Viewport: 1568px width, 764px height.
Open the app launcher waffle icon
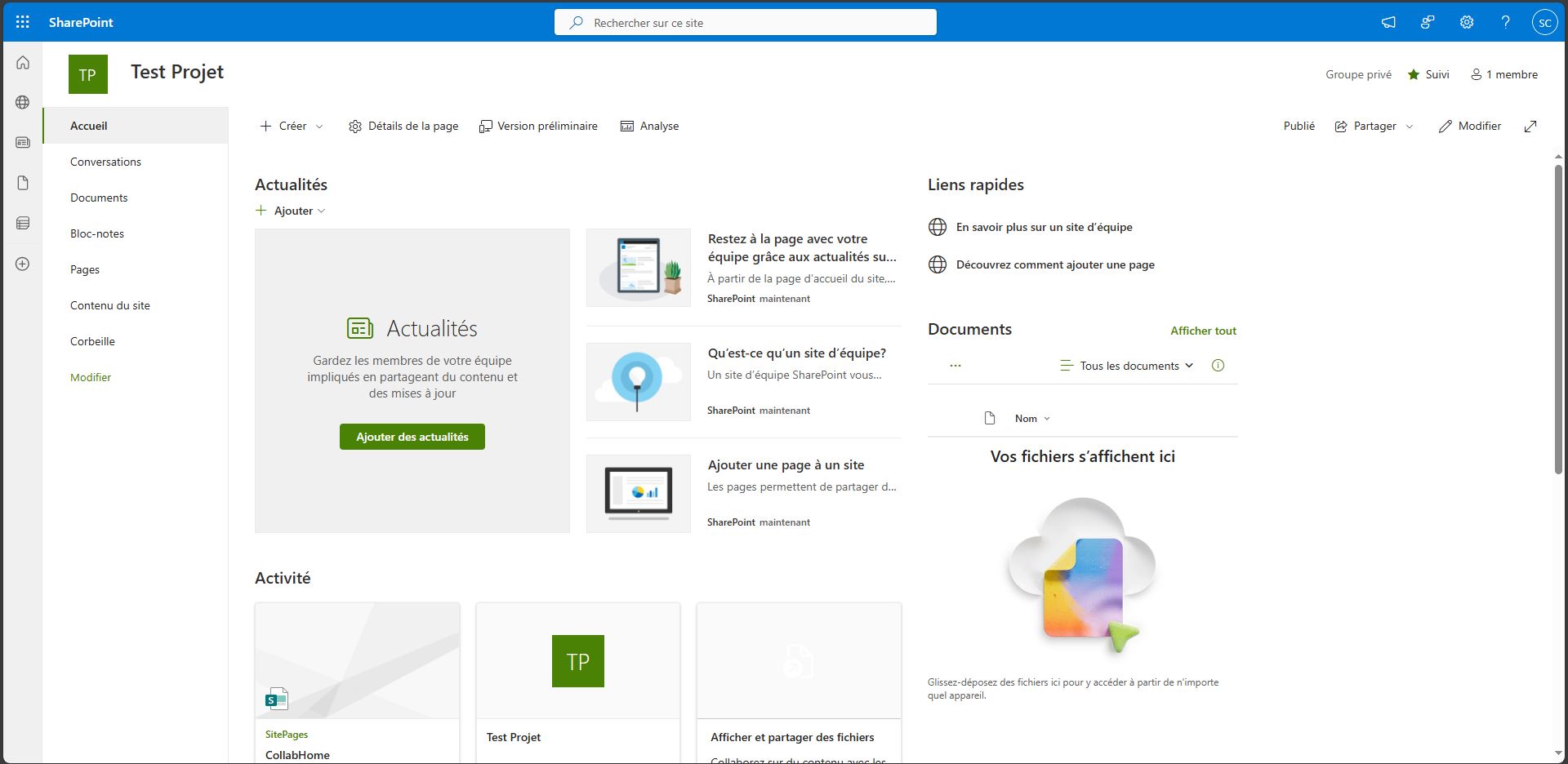23,22
